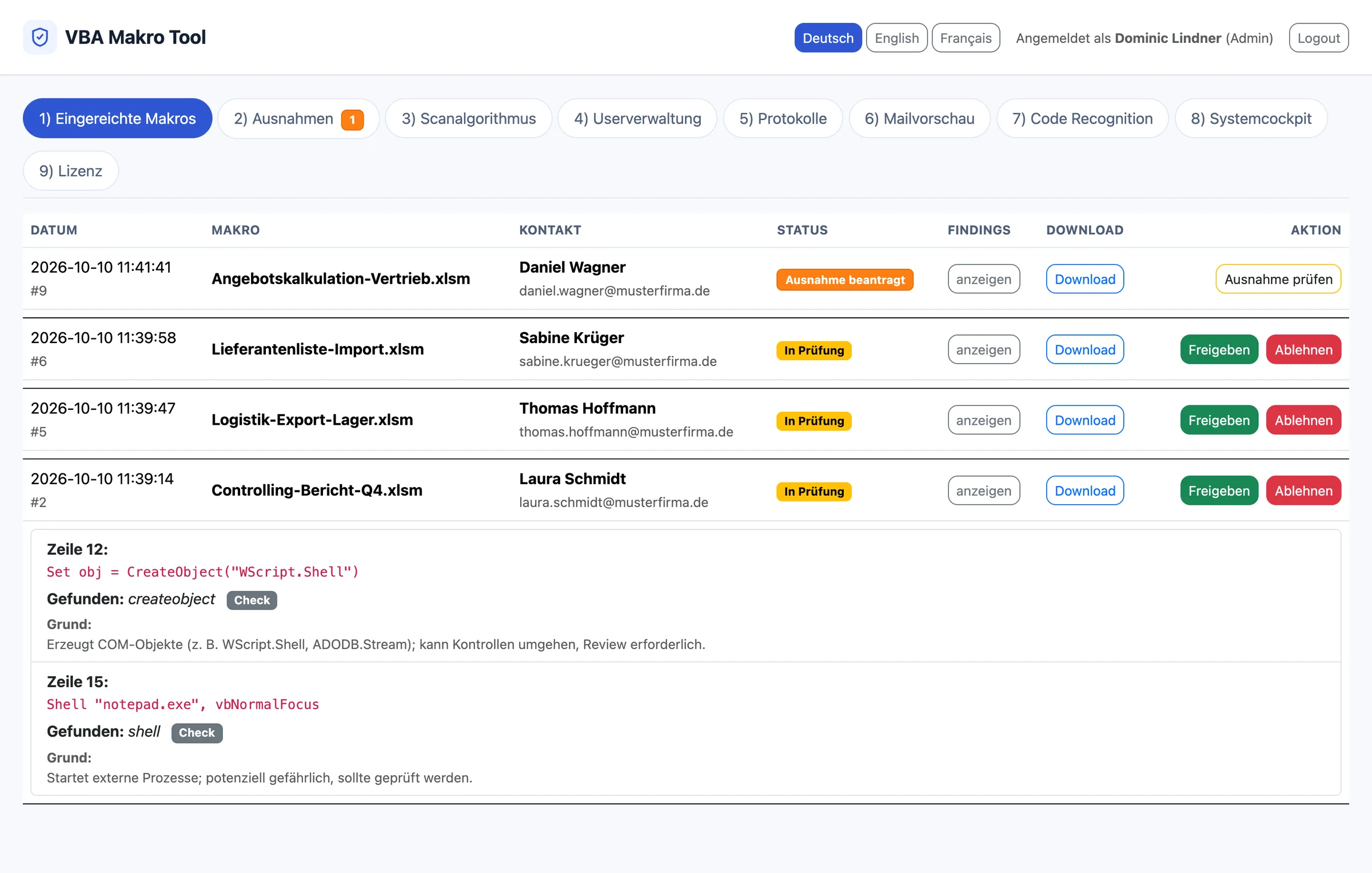
Task: Click the Check badge next to createobject
Action: (252, 600)
